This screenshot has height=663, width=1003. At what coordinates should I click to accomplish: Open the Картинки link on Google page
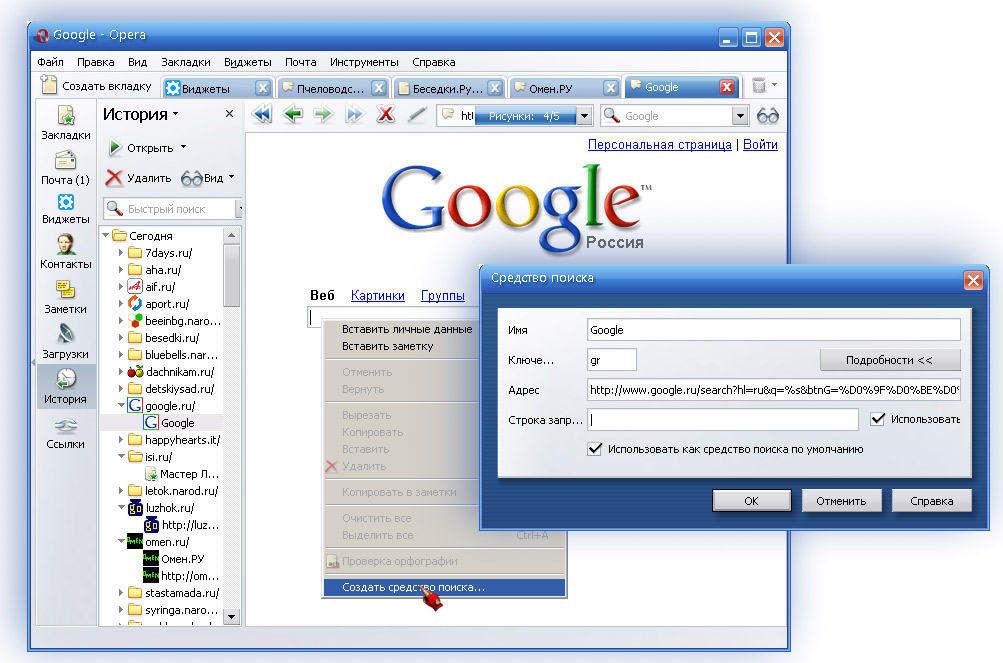click(377, 296)
